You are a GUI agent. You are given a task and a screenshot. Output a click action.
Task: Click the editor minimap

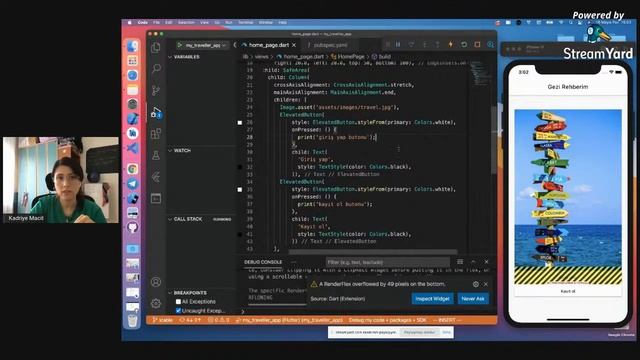click(480, 73)
